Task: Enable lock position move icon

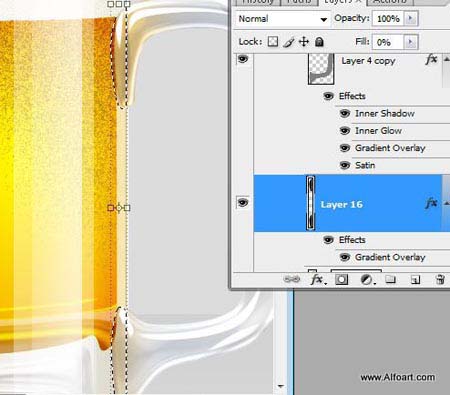Action: pos(304,42)
